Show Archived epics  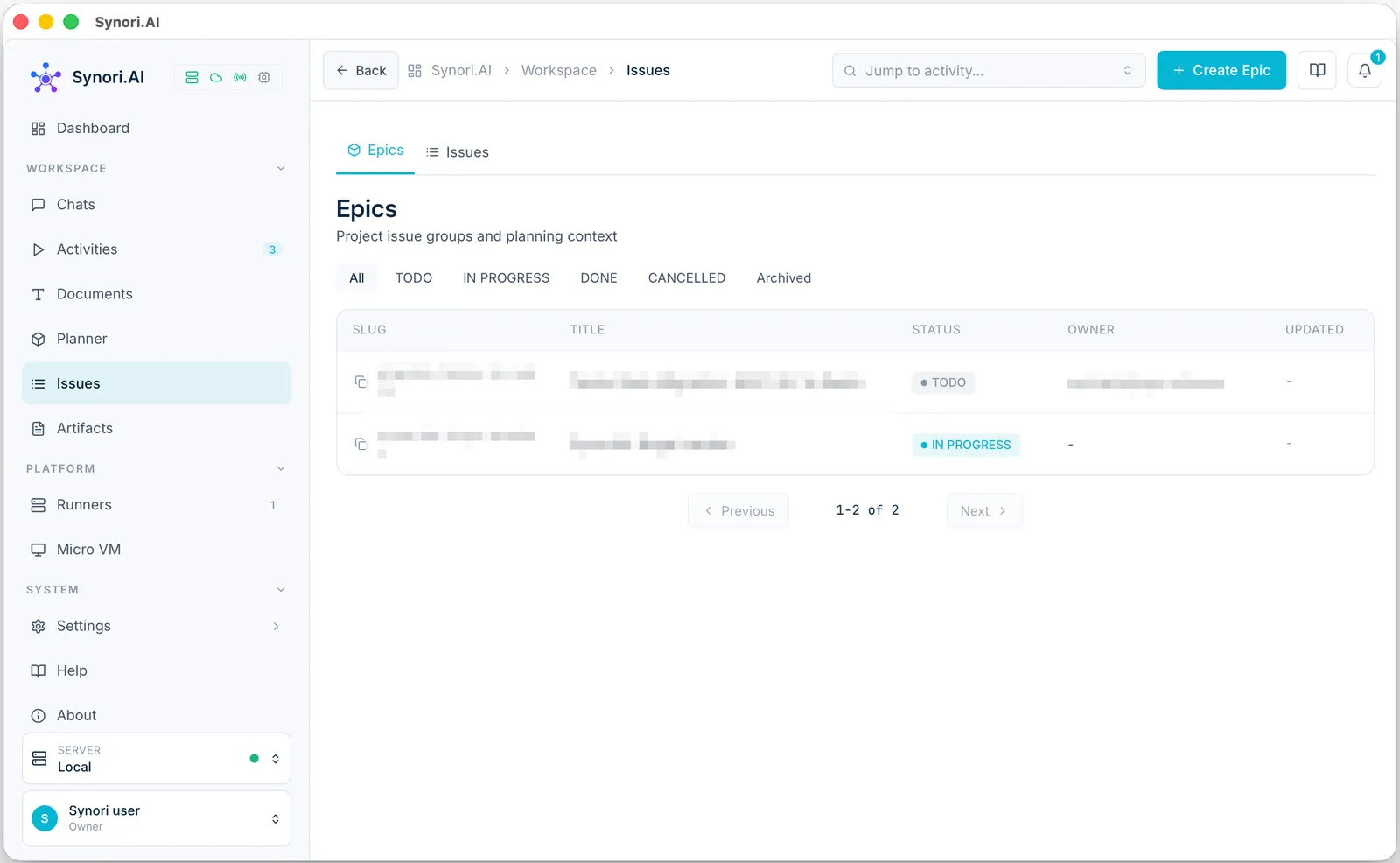pyautogui.click(x=783, y=278)
